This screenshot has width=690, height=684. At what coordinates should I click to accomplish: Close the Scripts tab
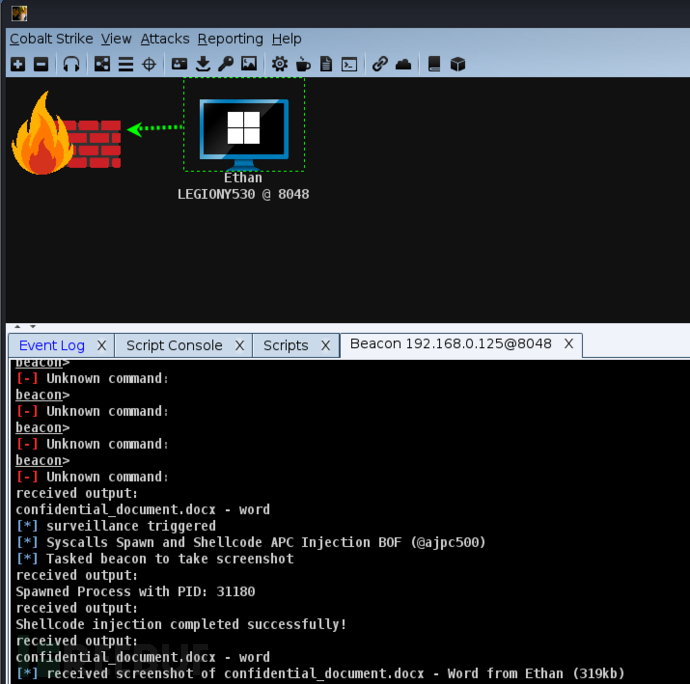click(325, 345)
